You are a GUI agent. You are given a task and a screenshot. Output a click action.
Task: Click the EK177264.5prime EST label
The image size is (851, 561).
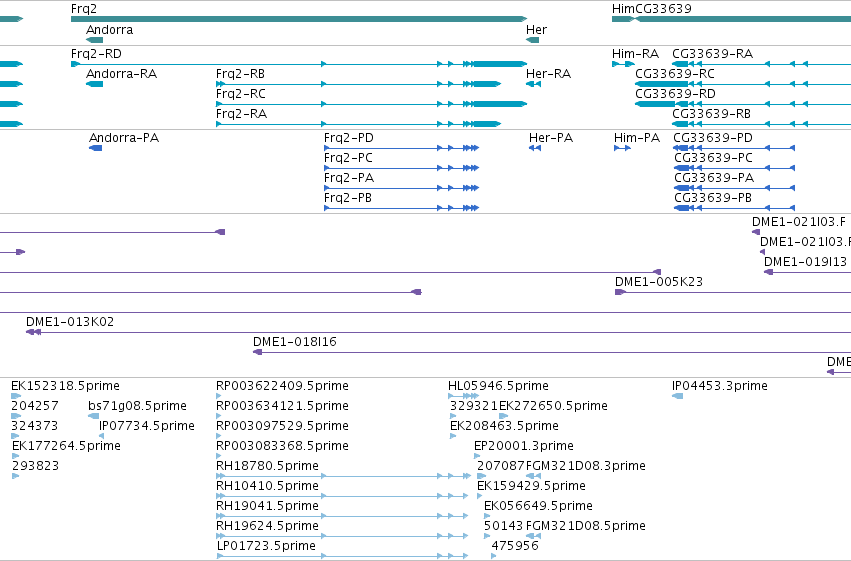coord(66,446)
